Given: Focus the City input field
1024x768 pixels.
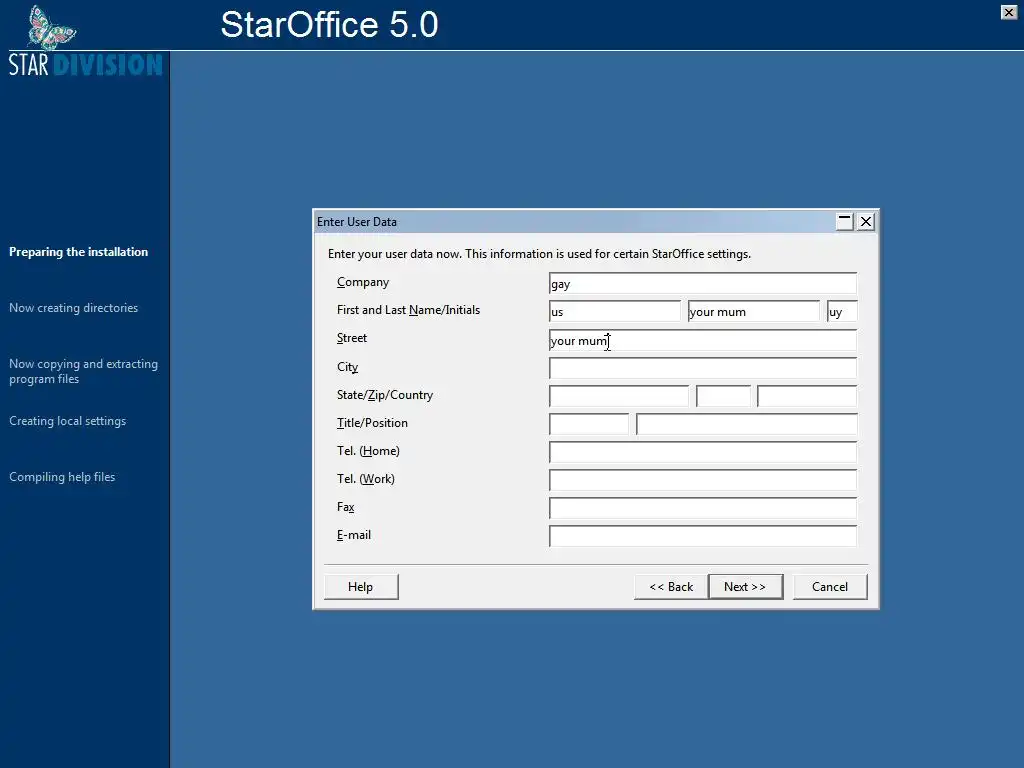Looking at the screenshot, I should coord(703,368).
